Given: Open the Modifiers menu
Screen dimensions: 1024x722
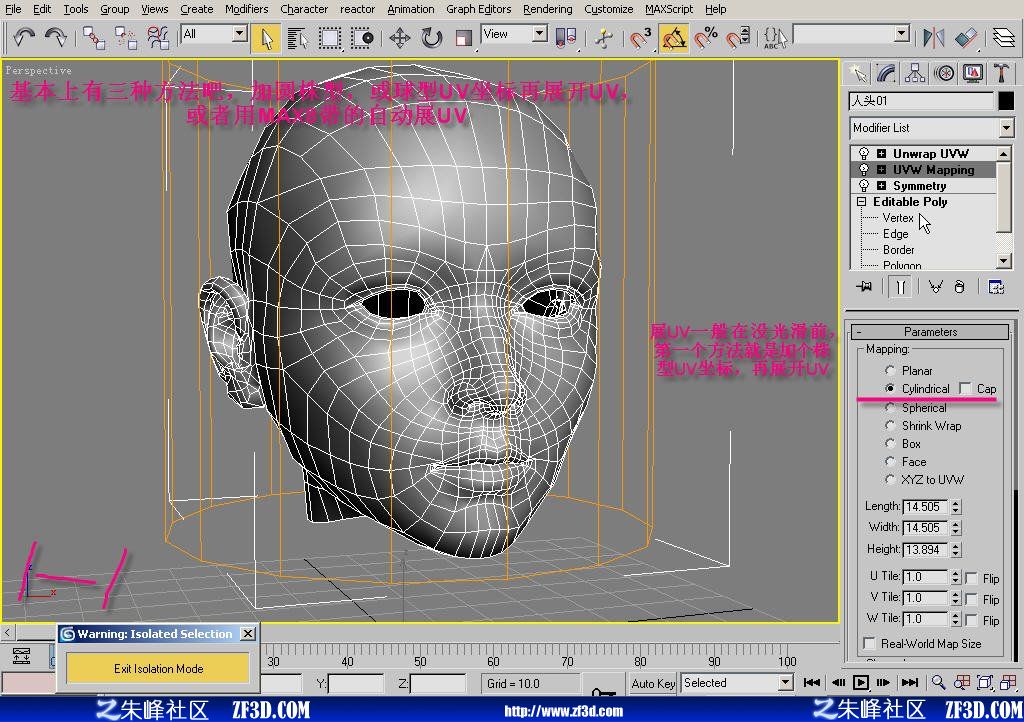Looking at the screenshot, I should 246,9.
